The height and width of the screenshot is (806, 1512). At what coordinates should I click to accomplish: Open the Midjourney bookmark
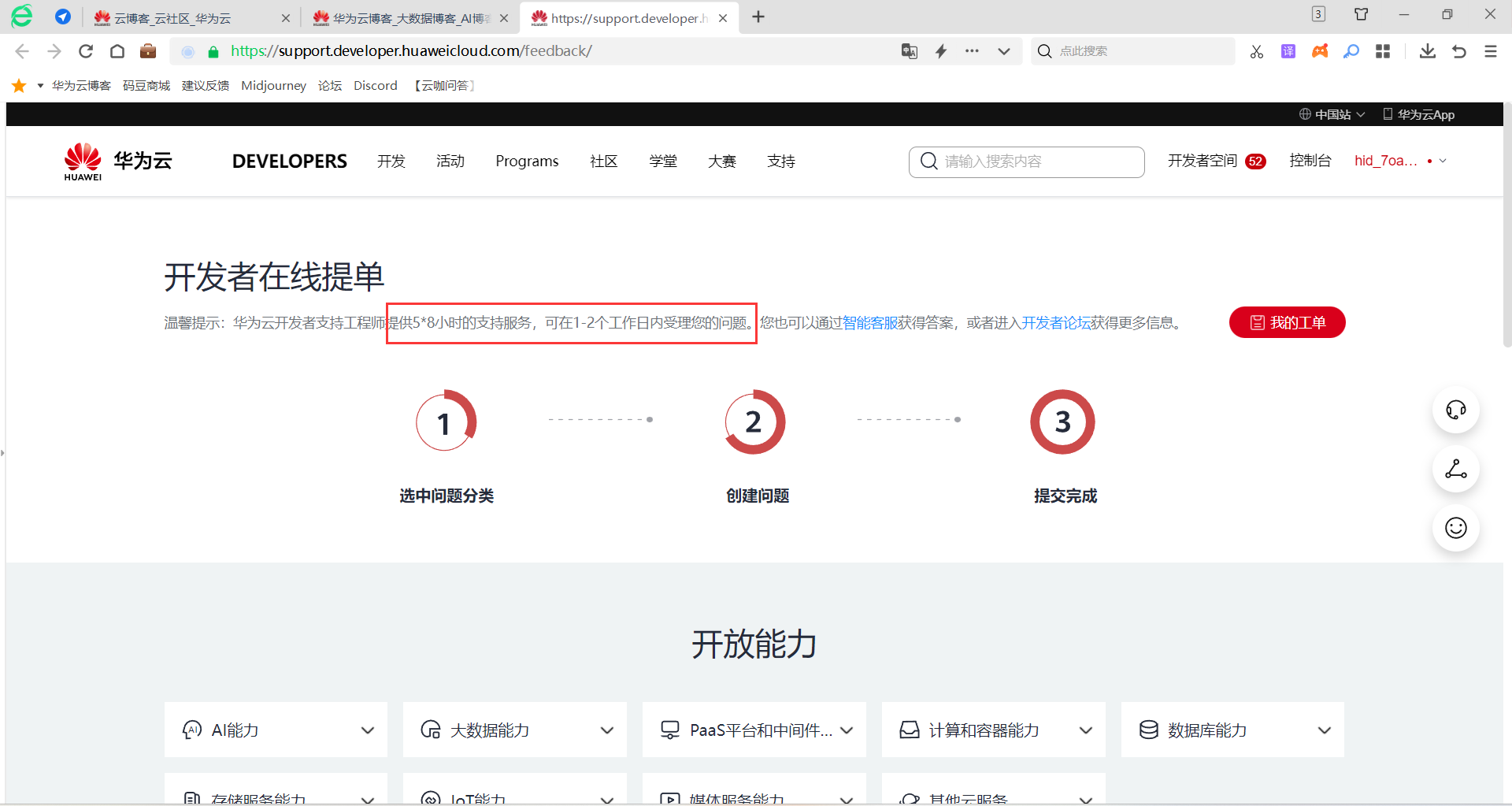[x=273, y=85]
